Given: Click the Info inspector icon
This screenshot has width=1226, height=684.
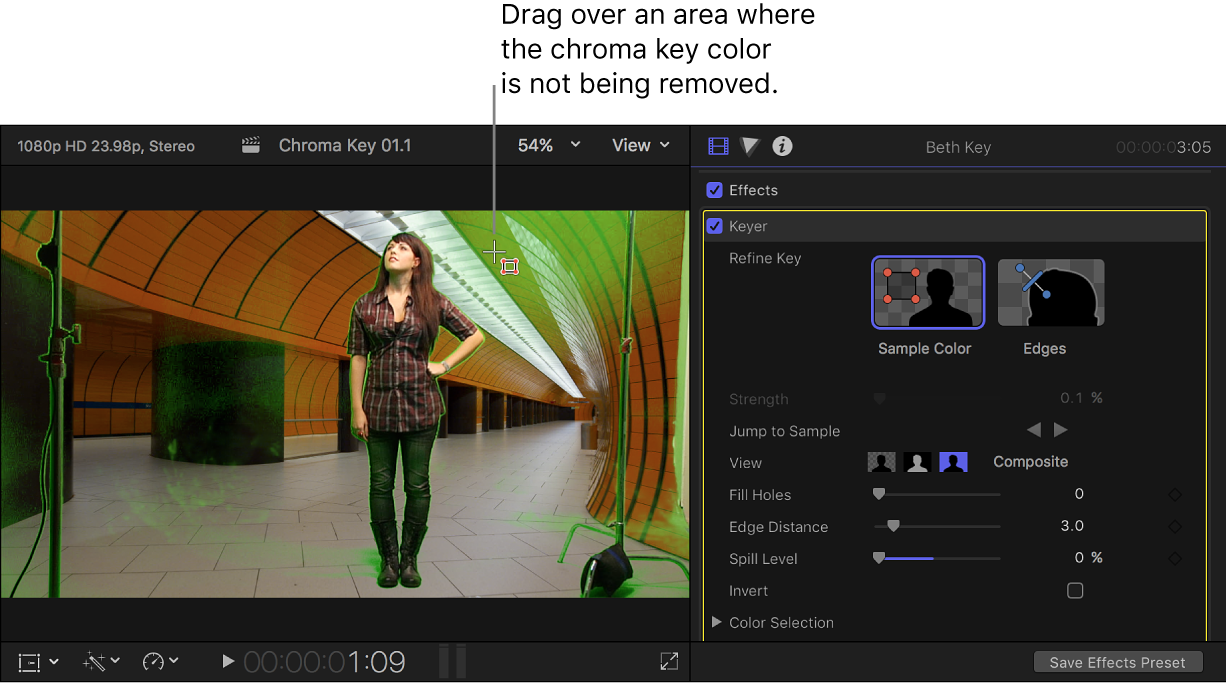Looking at the screenshot, I should 782,146.
